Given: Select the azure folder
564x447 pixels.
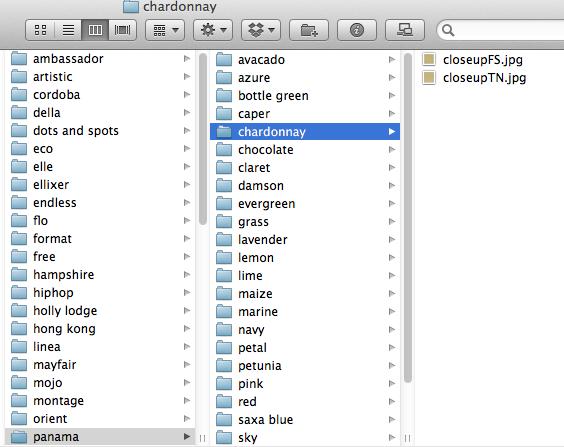Looking at the screenshot, I should (305, 78).
